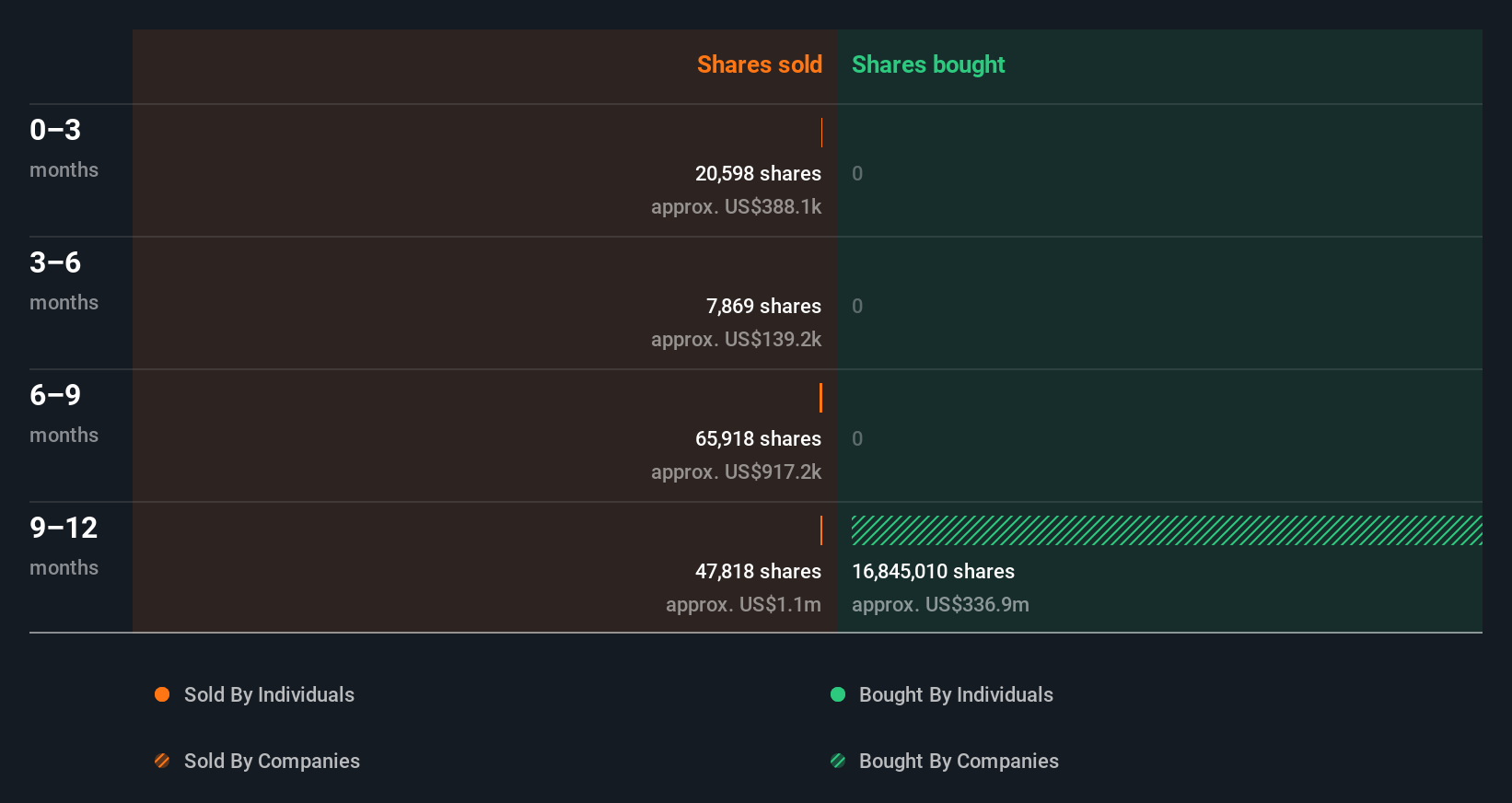Click the 47,818 shares value
The width and height of the screenshot is (1512, 803).
pyautogui.click(x=758, y=571)
